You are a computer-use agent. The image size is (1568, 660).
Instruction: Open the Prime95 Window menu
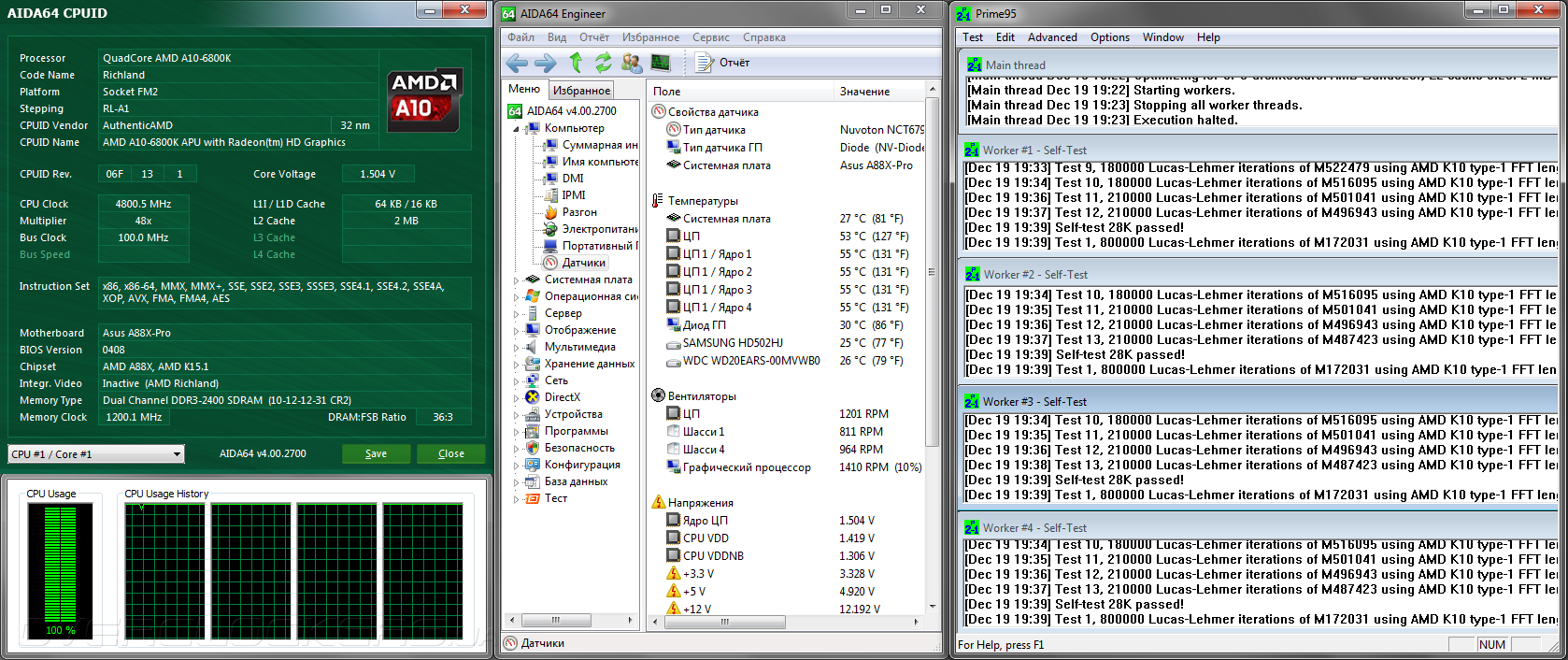(1163, 37)
